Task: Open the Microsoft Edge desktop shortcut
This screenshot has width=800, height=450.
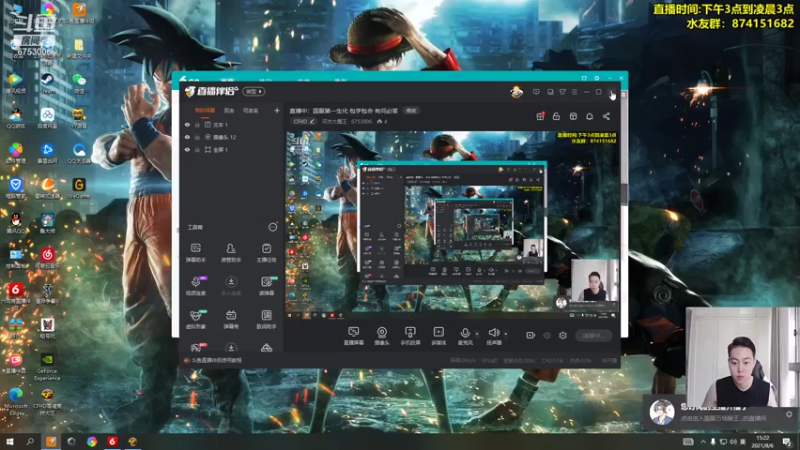Action: (x=16, y=402)
